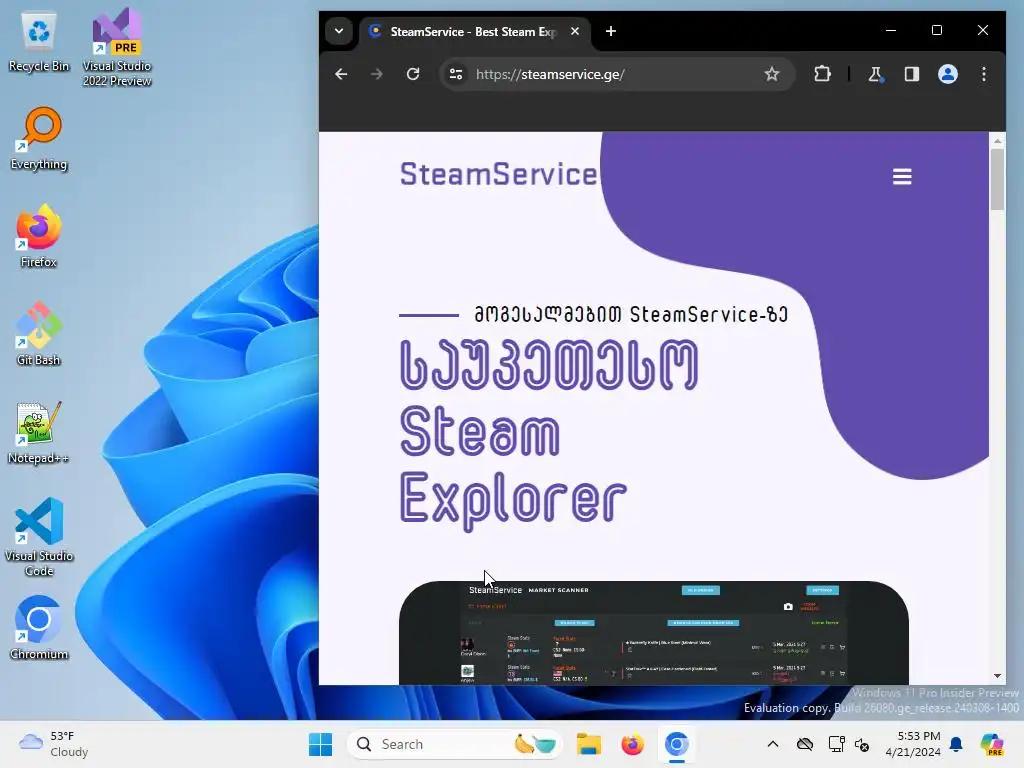Select the SteamService browser tab
The width and height of the screenshot is (1024, 768).
[475, 31]
